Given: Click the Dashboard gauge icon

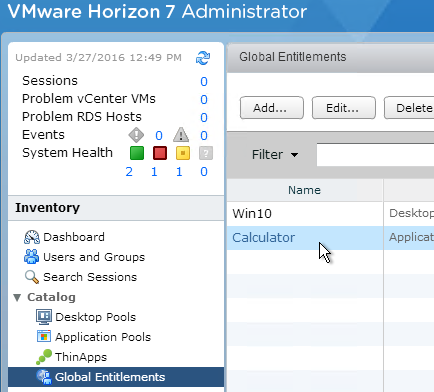Looking at the screenshot, I should point(32,237).
